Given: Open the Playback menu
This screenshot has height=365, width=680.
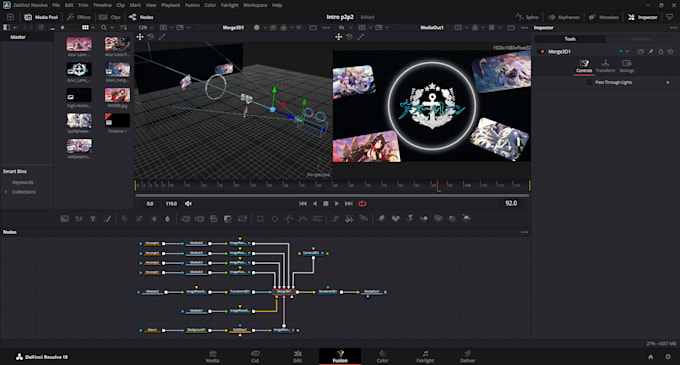Looking at the screenshot, I should coord(170,5).
